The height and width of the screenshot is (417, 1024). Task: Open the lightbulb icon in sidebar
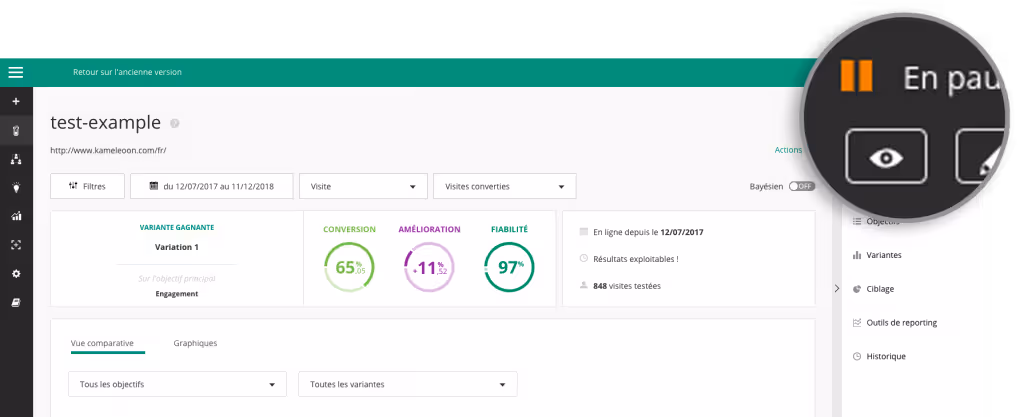coord(16,188)
